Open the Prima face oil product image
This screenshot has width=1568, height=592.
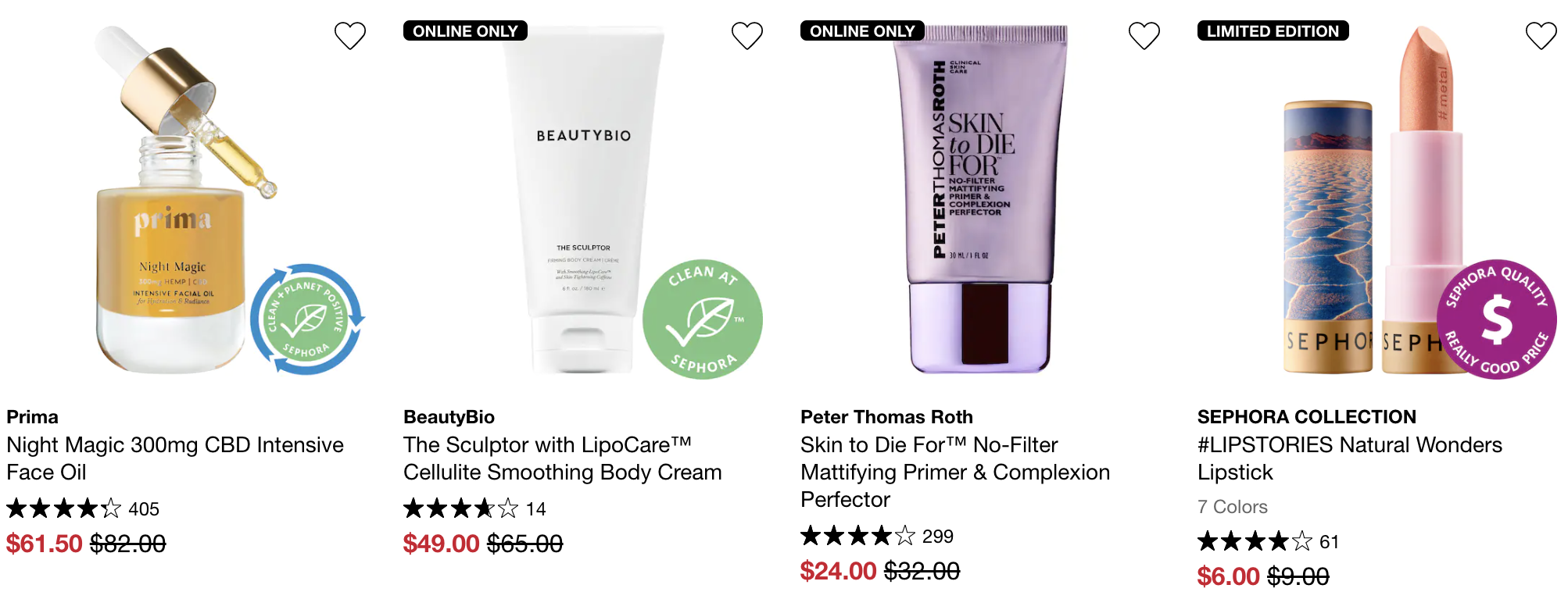pos(186,199)
